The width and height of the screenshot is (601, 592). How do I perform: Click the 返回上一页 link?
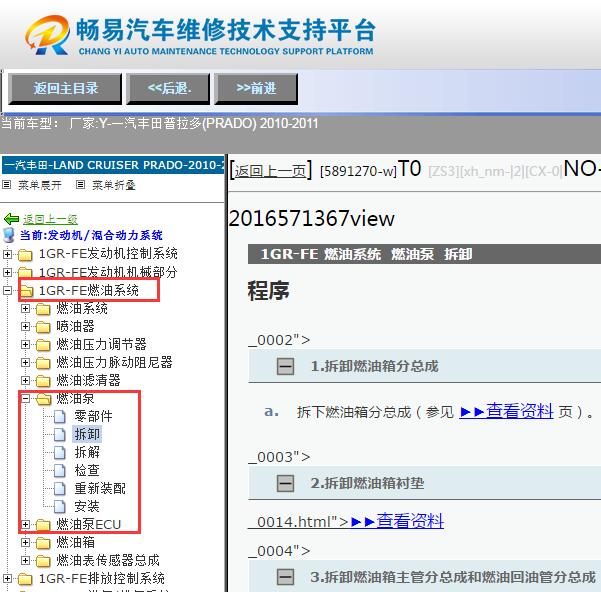(271, 171)
